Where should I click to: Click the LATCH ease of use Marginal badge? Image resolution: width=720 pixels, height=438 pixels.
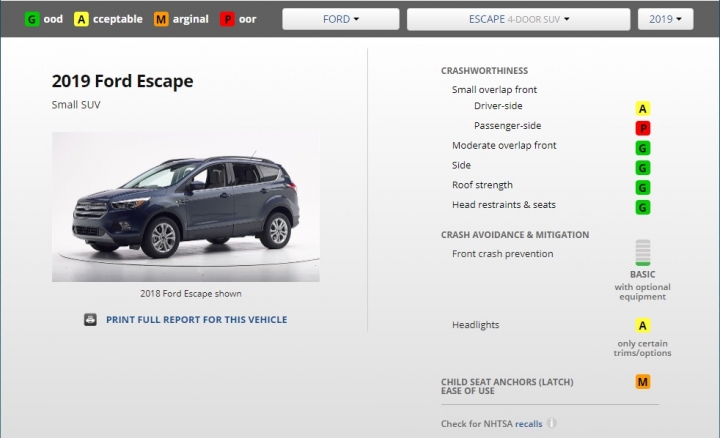pos(642,382)
